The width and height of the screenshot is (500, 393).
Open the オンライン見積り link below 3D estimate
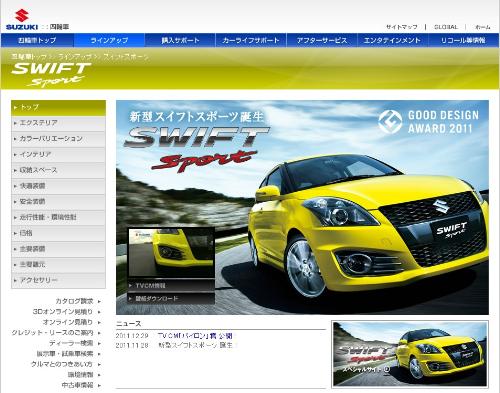coord(68,322)
